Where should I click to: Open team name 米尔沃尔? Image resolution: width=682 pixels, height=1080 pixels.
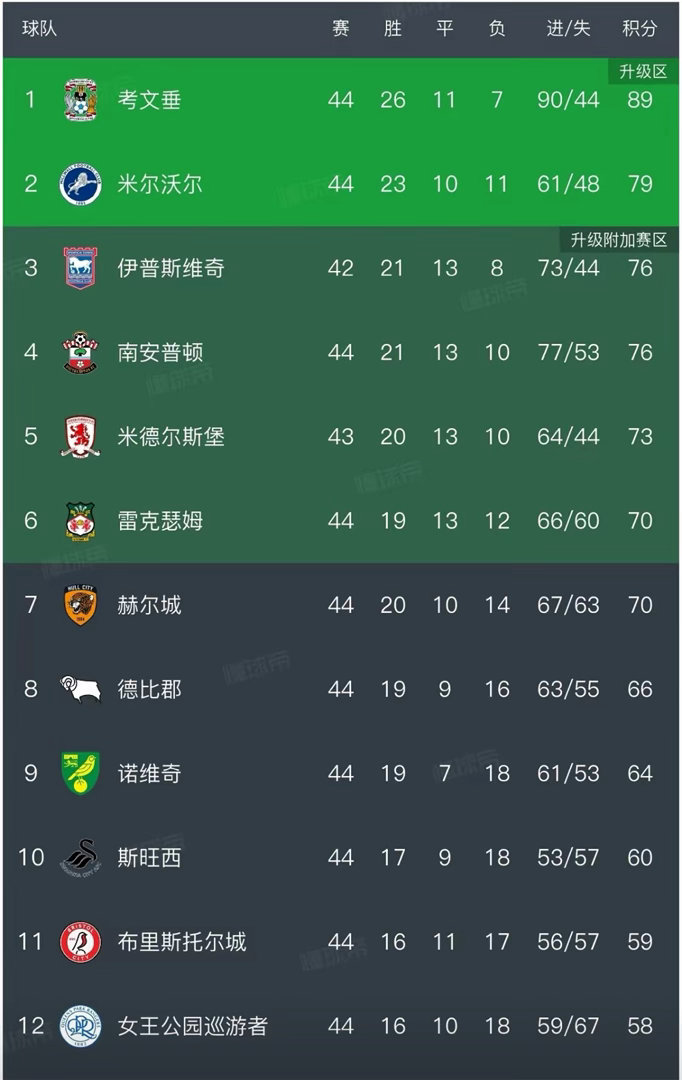pyautogui.click(x=160, y=184)
